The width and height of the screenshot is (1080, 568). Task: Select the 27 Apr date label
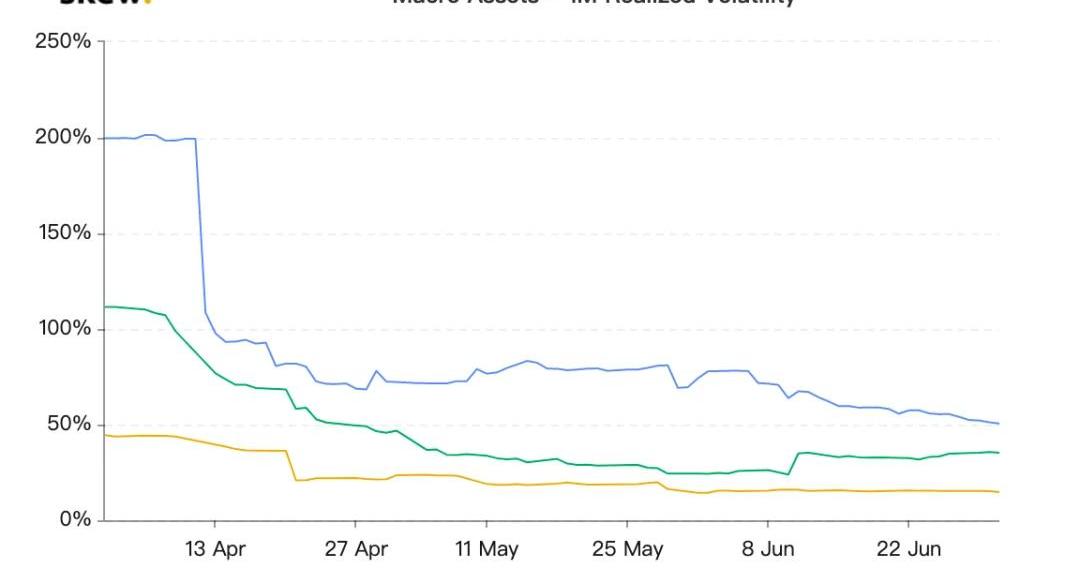pyautogui.click(x=355, y=549)
